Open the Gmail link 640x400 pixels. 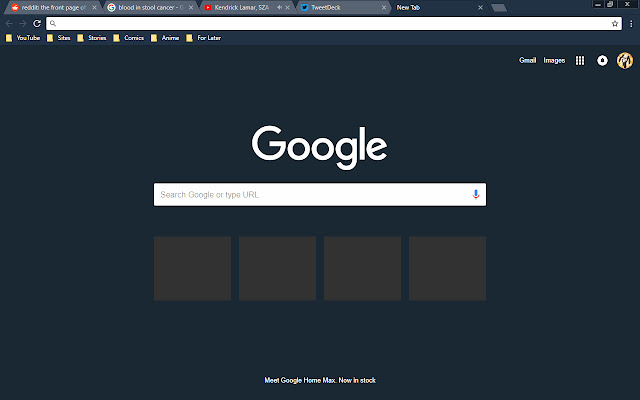(527, 60)
